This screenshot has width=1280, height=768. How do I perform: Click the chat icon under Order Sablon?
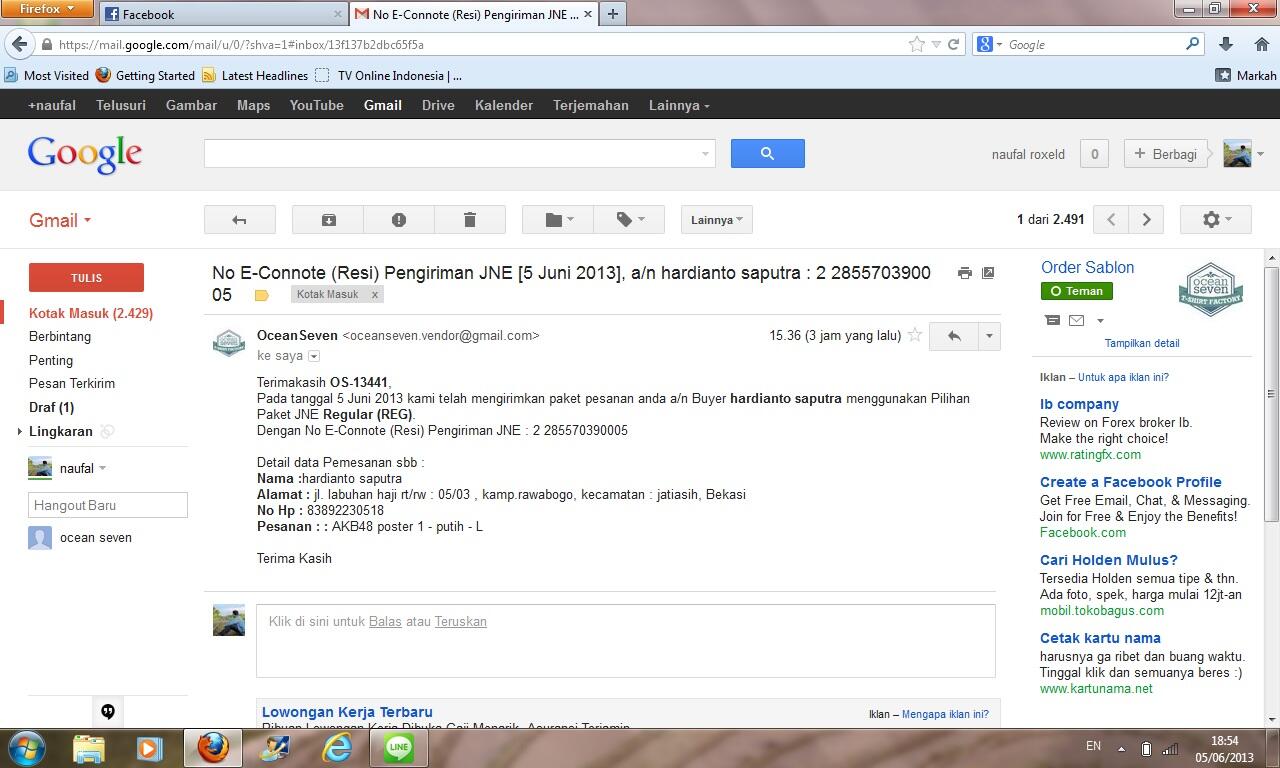pos(1052,320)
